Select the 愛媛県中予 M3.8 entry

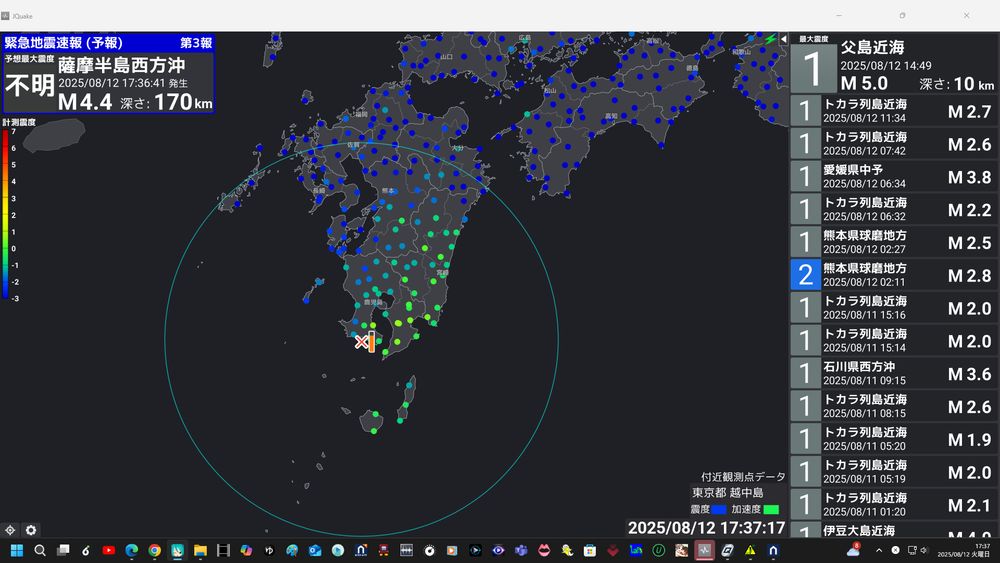(894, 176)
